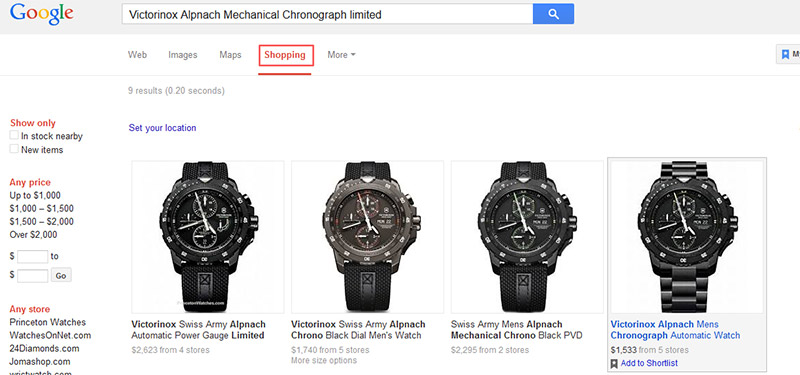Click the Go price button

[x=61, y=276]
